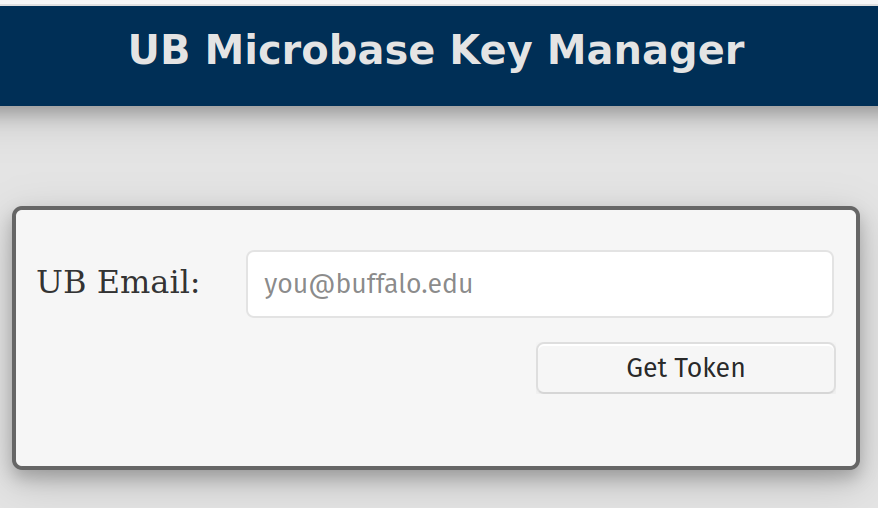Activate the email address entry box

pos(539,284)
